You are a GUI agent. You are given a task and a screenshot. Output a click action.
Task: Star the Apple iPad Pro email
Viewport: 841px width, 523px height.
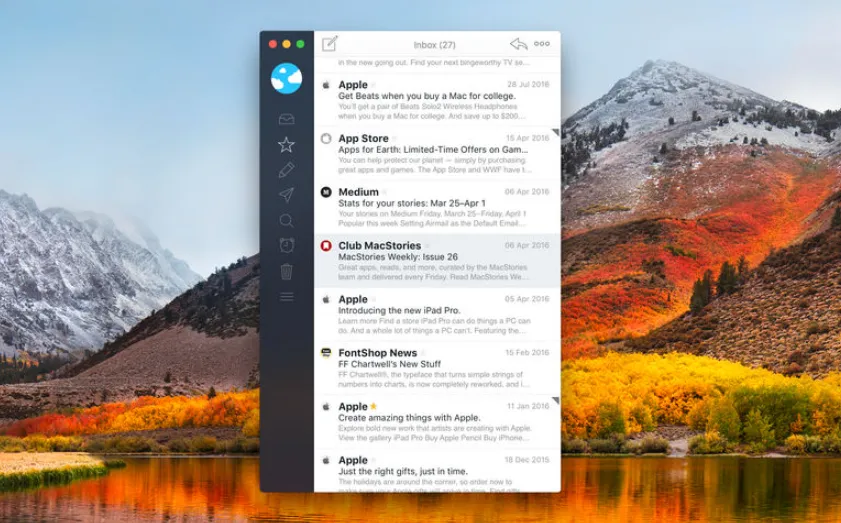click(374, 299)
